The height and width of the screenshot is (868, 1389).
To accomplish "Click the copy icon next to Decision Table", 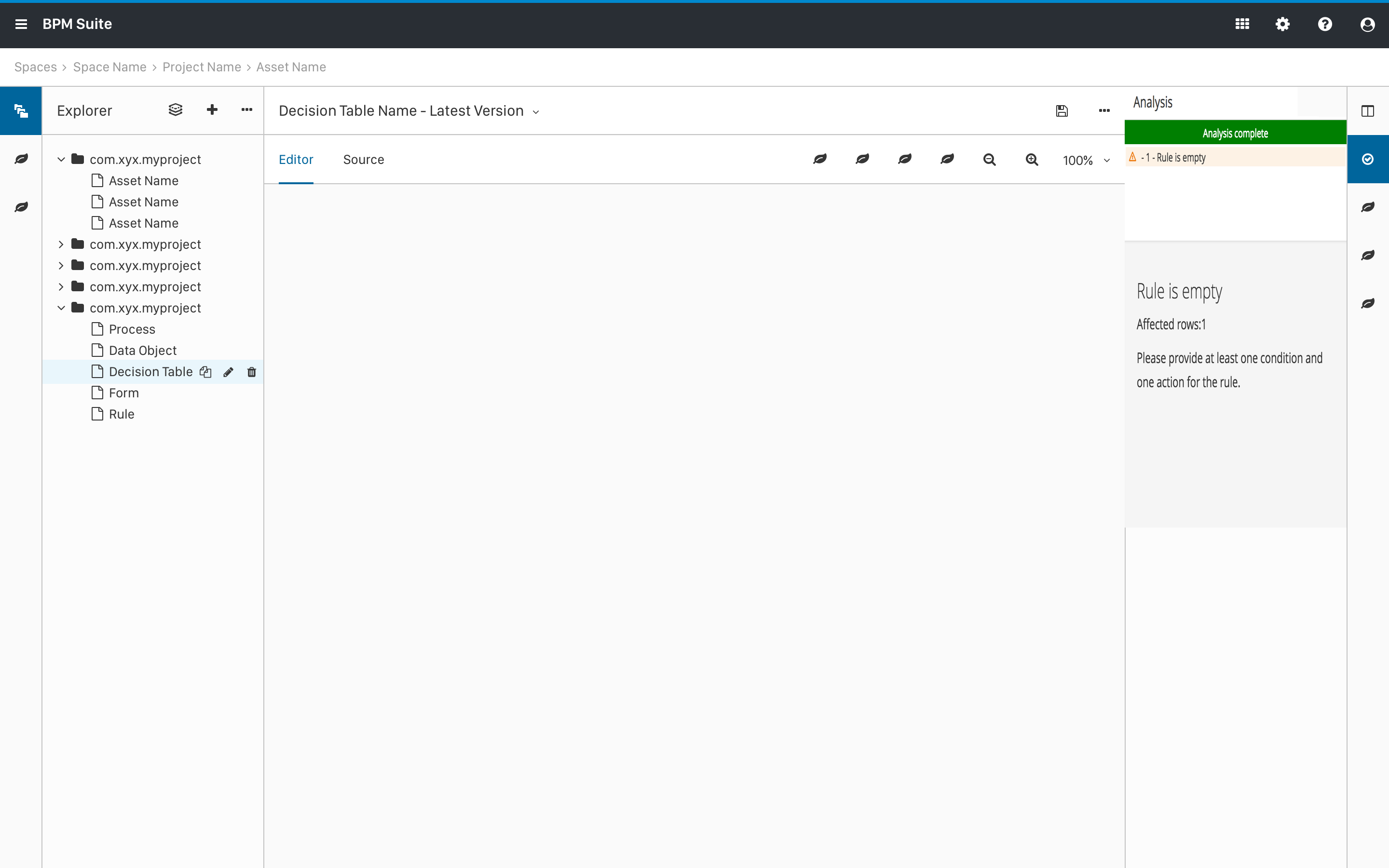I will tap(205, 372).
